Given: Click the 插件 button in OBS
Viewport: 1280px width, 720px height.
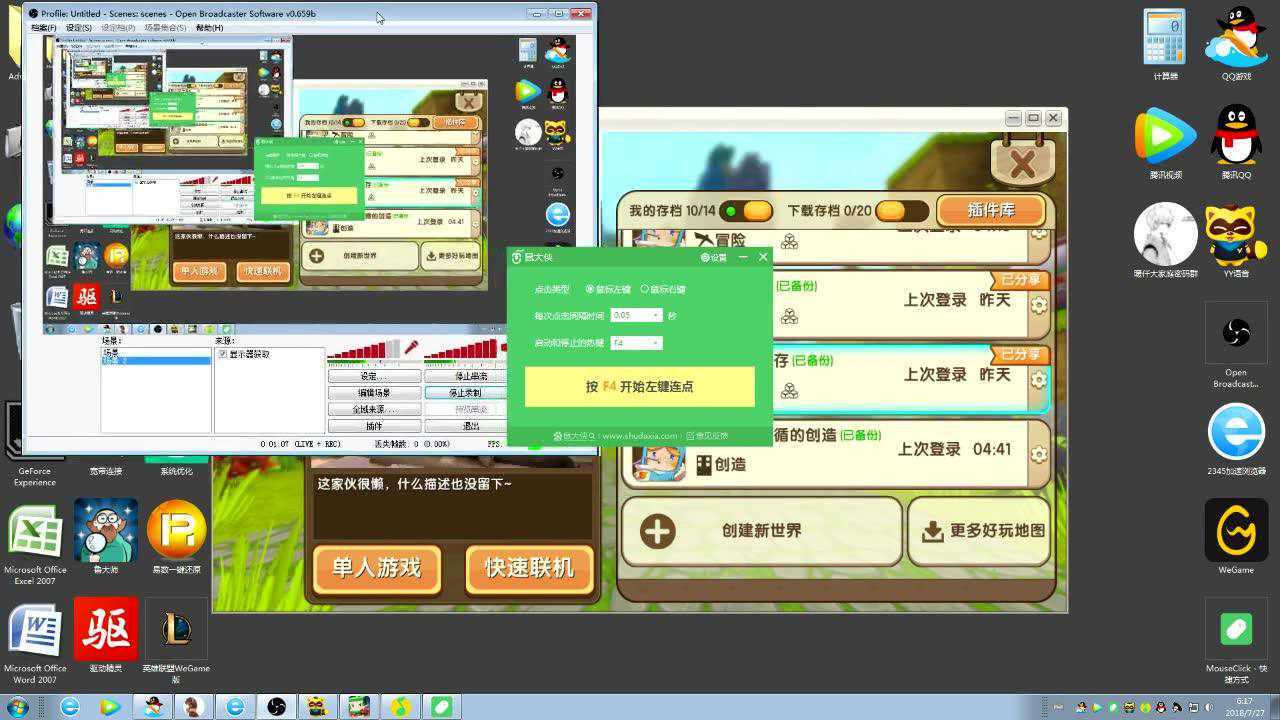Looking at the screenshot, I should click(x=374, y=426).
